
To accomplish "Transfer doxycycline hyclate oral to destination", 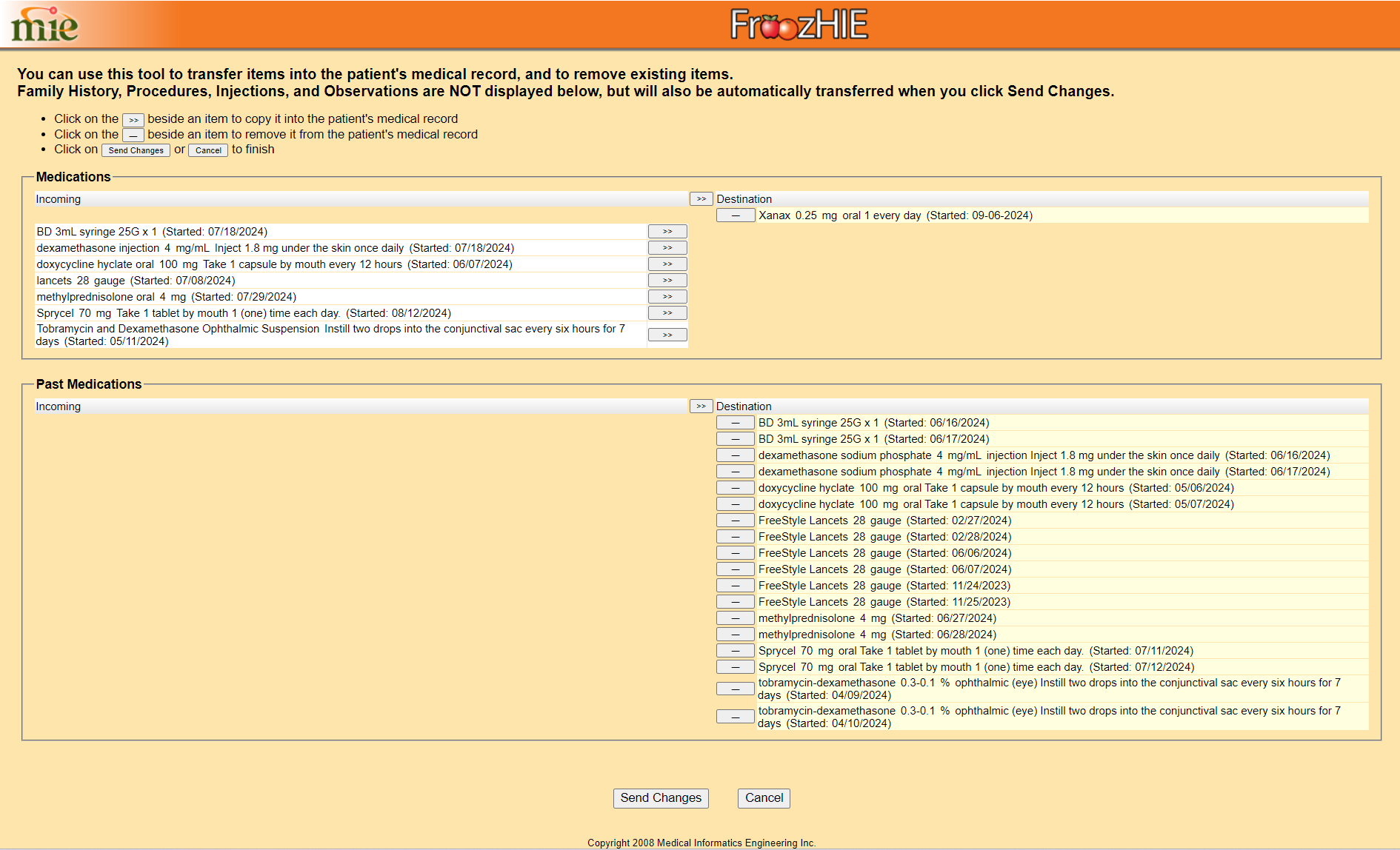I will point(667,264).
